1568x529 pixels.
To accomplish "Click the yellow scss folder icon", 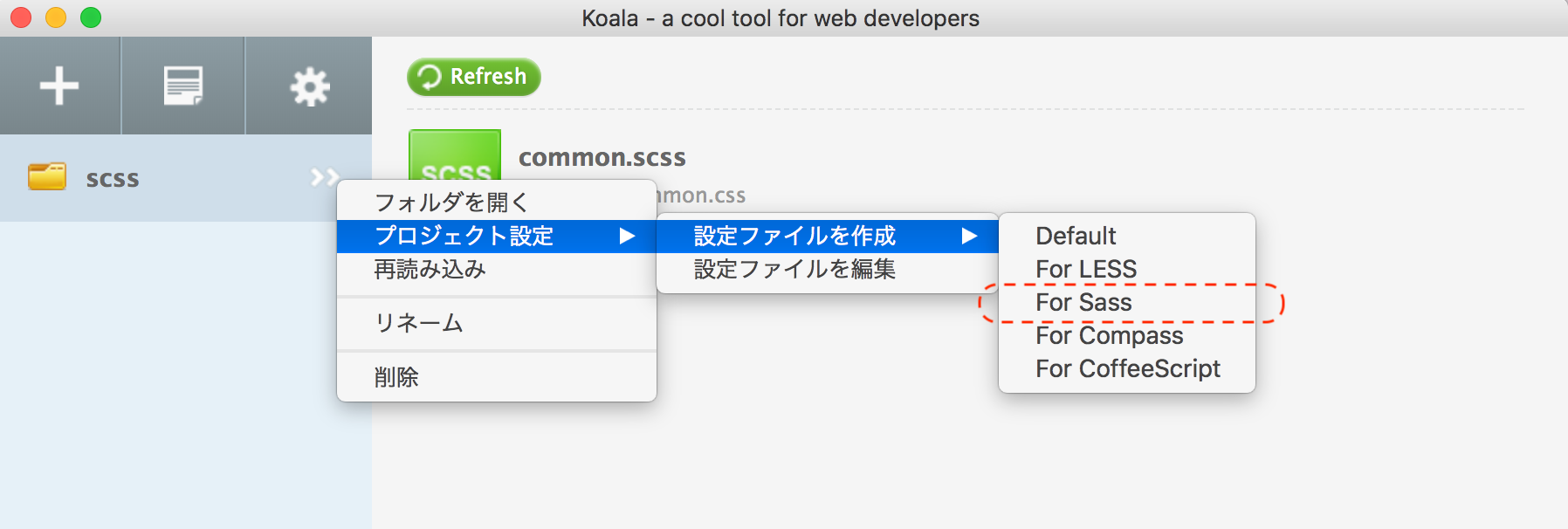I will click(x=47, y=177).
